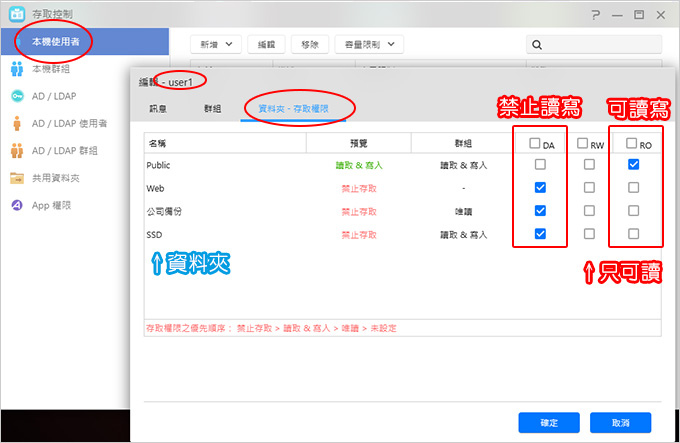This screenshot has width=680, height=443.
Task: Click the 讀取 & 寫入 group value for SSD
Action: click(x=464, y=235)
